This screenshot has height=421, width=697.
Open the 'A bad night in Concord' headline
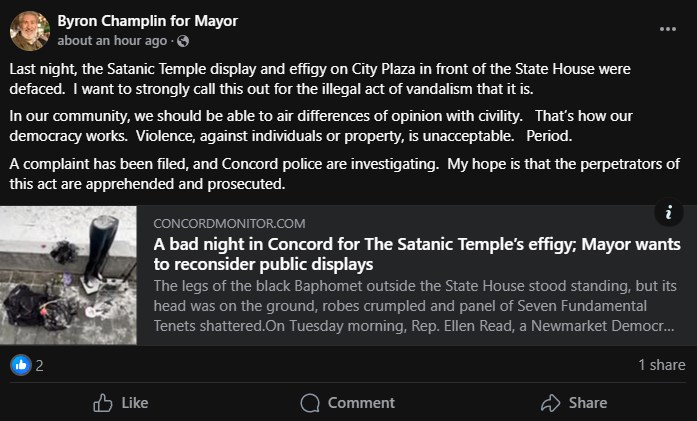(x=417, y=254)
